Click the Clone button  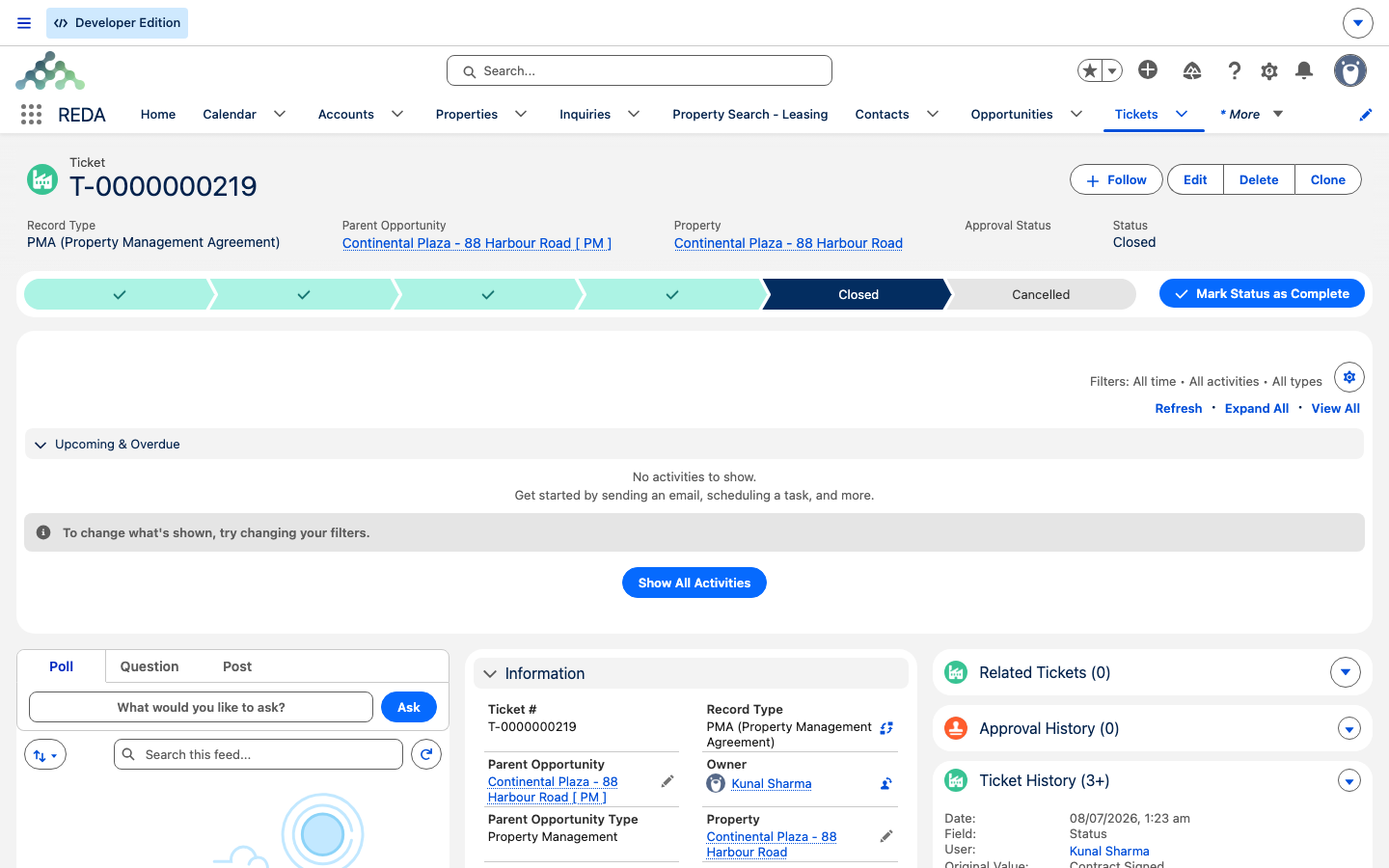(x=1328, y=179)
